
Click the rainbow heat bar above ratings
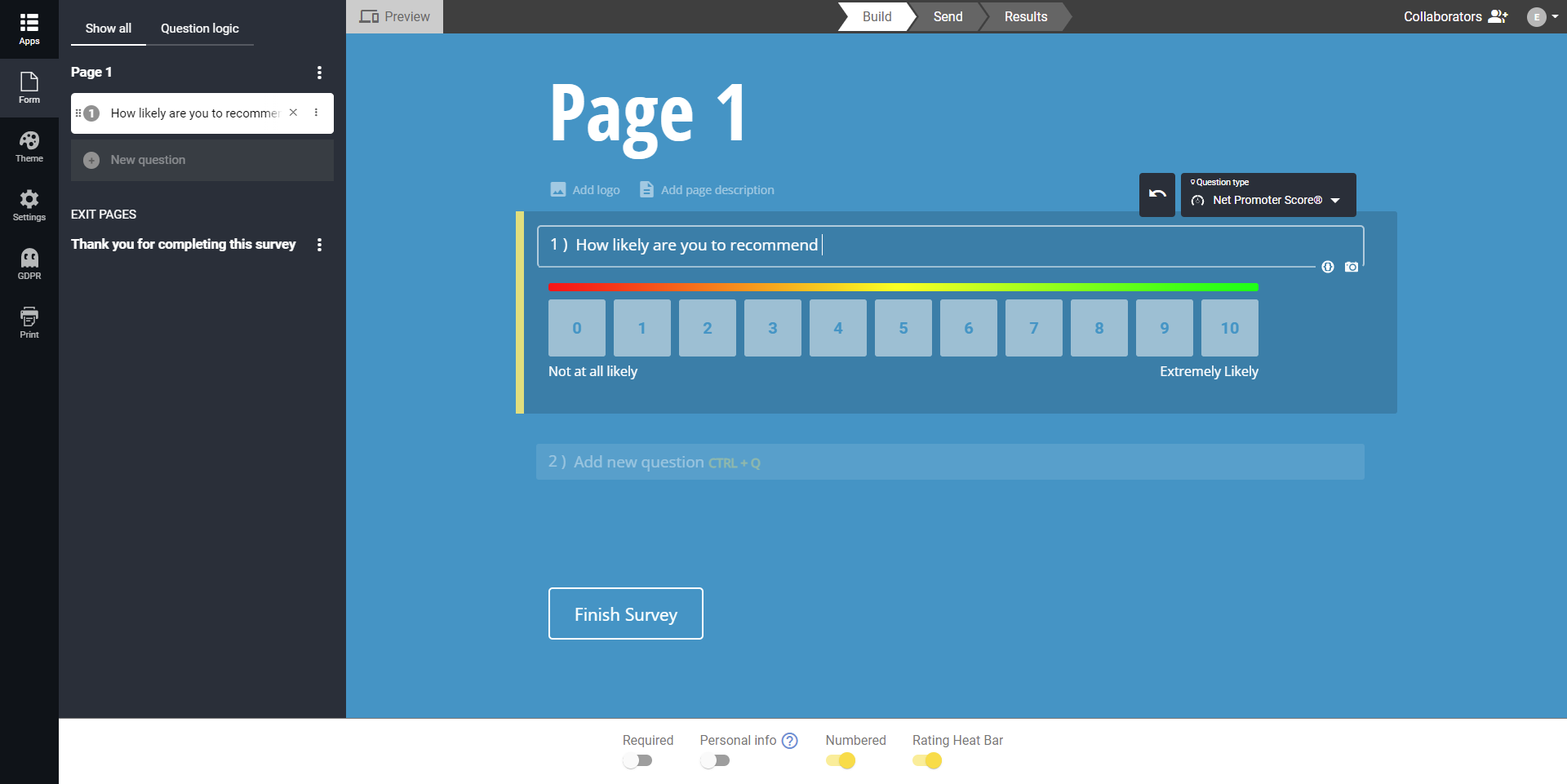pos(903,287)
